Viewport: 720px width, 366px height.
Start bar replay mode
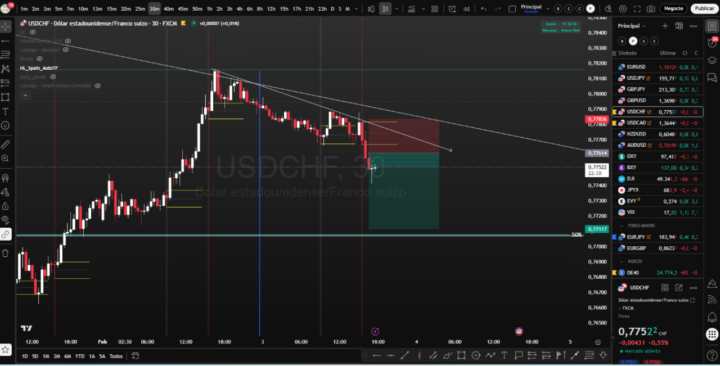click(x=467, y=9)
